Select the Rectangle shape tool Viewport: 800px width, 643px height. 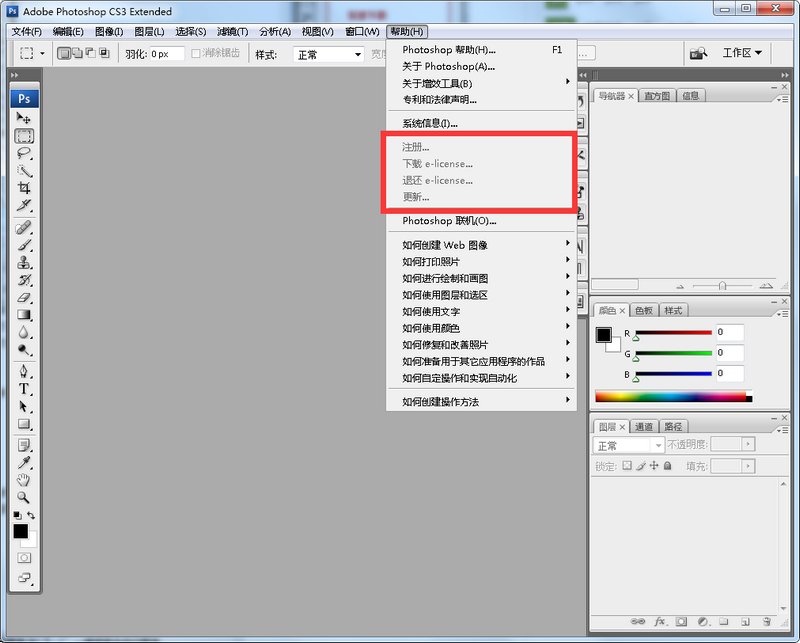[x=23, y=424]
